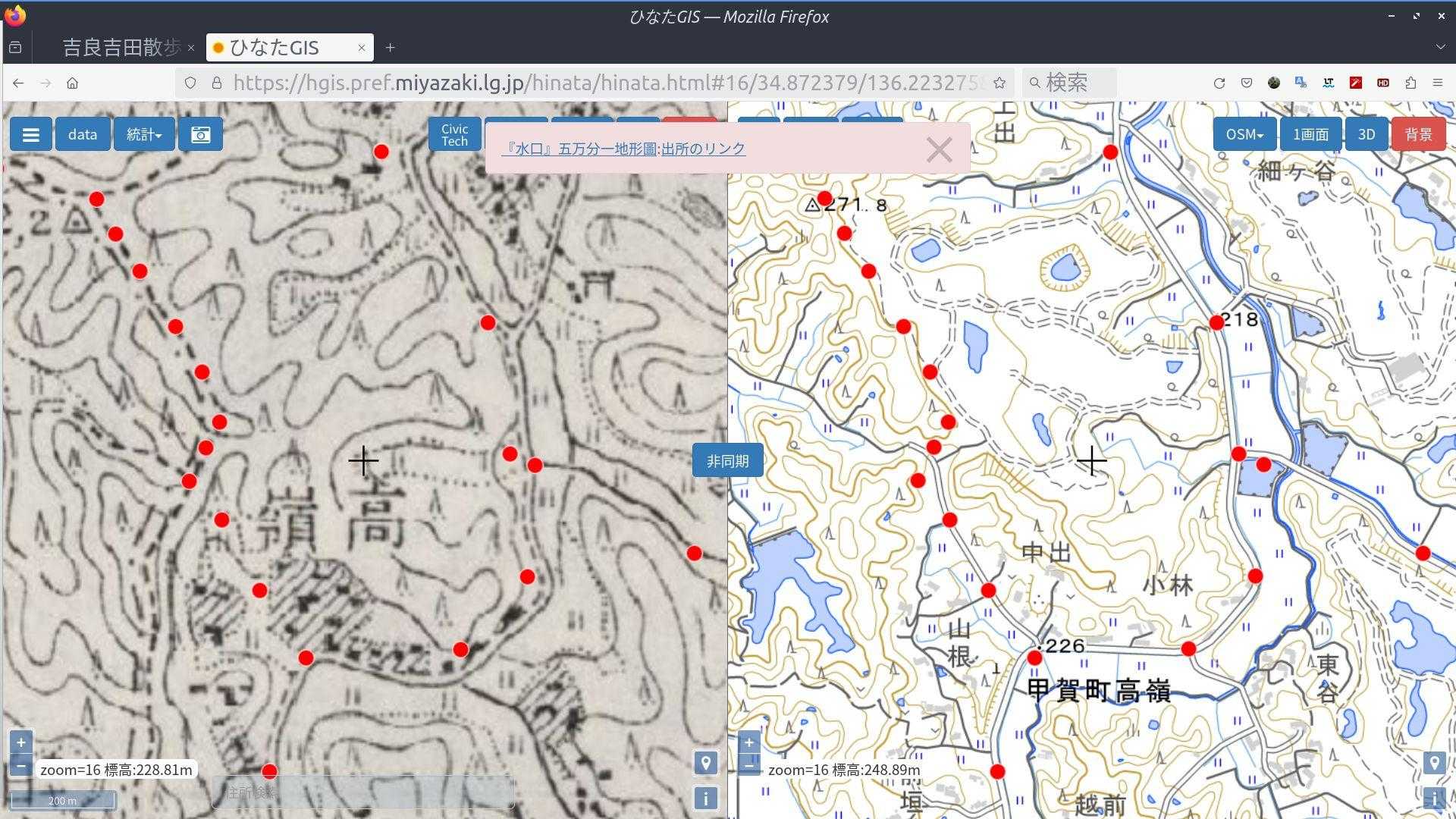The height and width of the screenshot is (819, 1456).
Task: Click the left map info icon
Action: pos(705,798)
